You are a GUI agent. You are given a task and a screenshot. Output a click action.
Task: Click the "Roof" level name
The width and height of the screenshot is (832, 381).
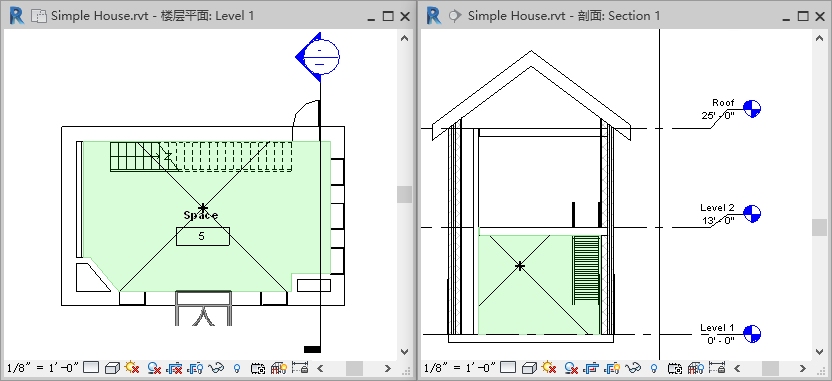point(723,103)
